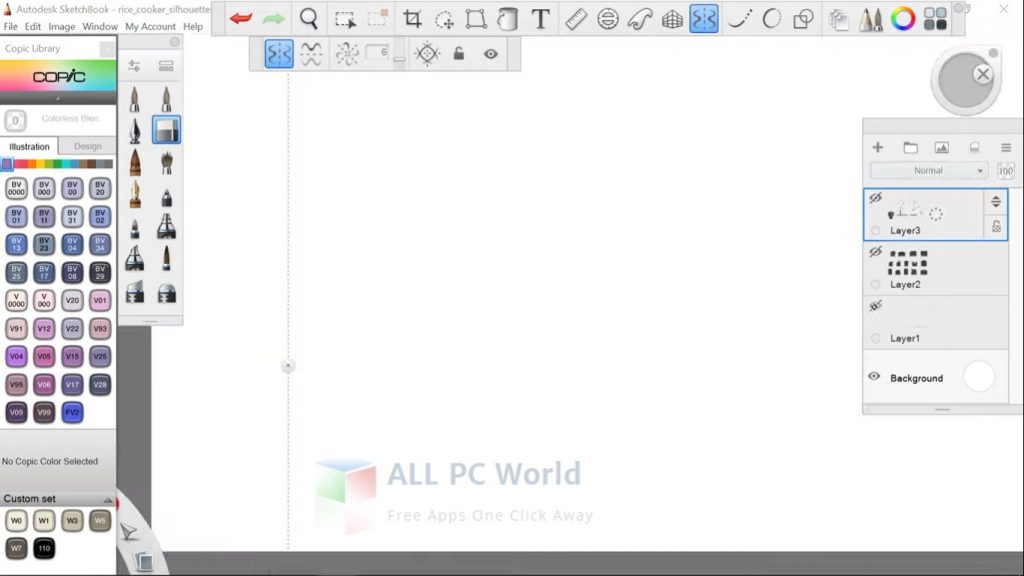This screenshot has height=576, width=1024.
Task: Pick custom set color W7
Action: [x=16, y=548]
